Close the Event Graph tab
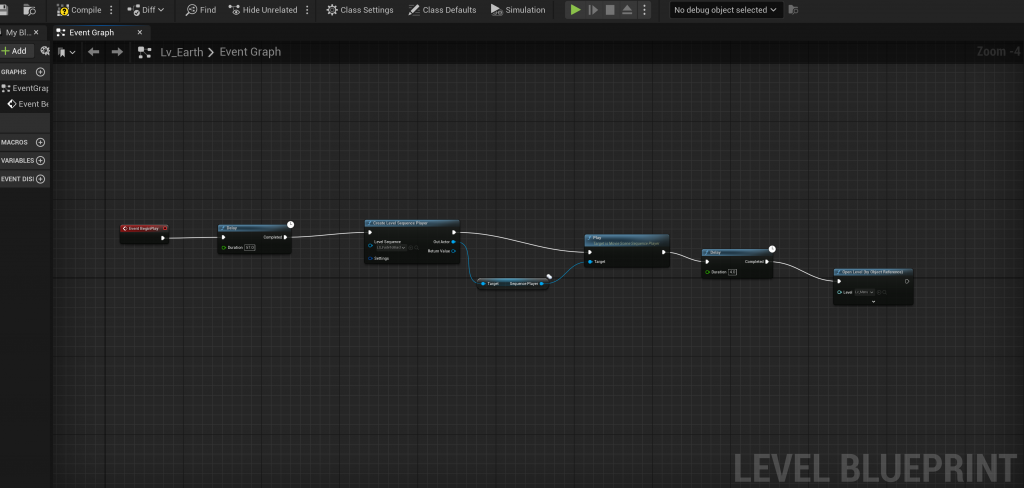This screenshot has width=1024, height=488. click(140, 32)
